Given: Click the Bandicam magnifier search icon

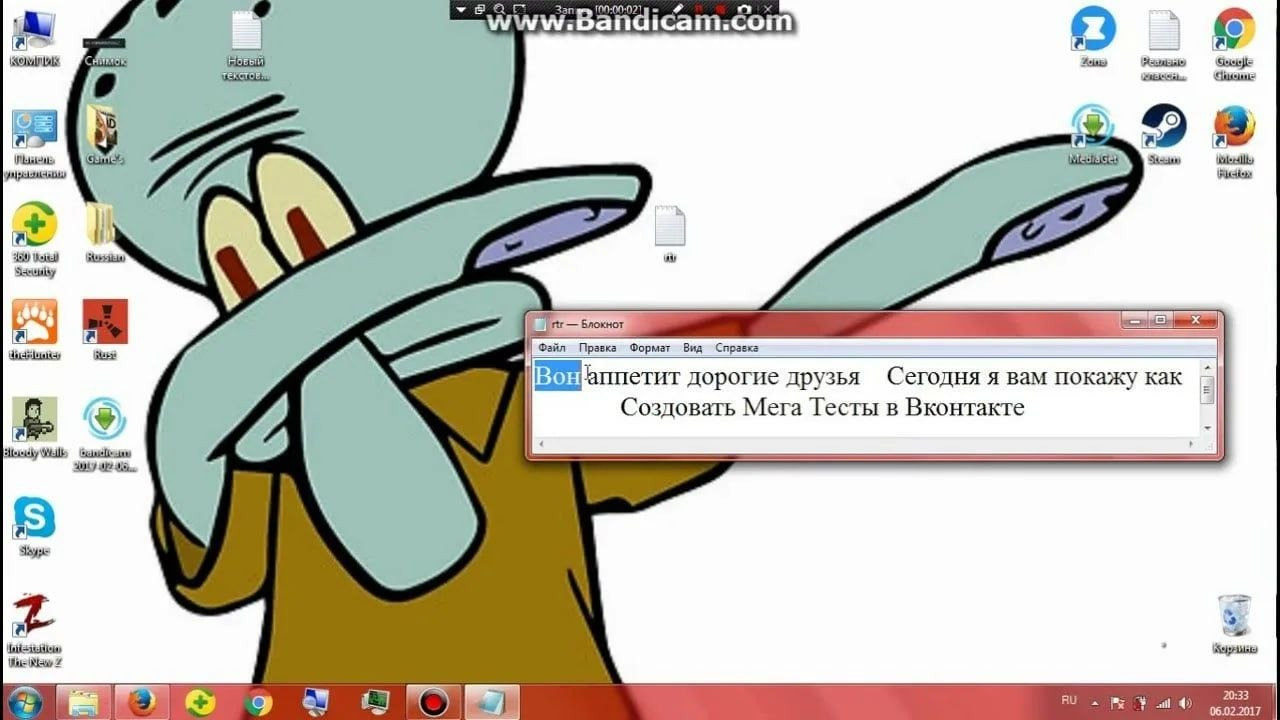Looking at the screenshot, I should [x=499, y=9].
